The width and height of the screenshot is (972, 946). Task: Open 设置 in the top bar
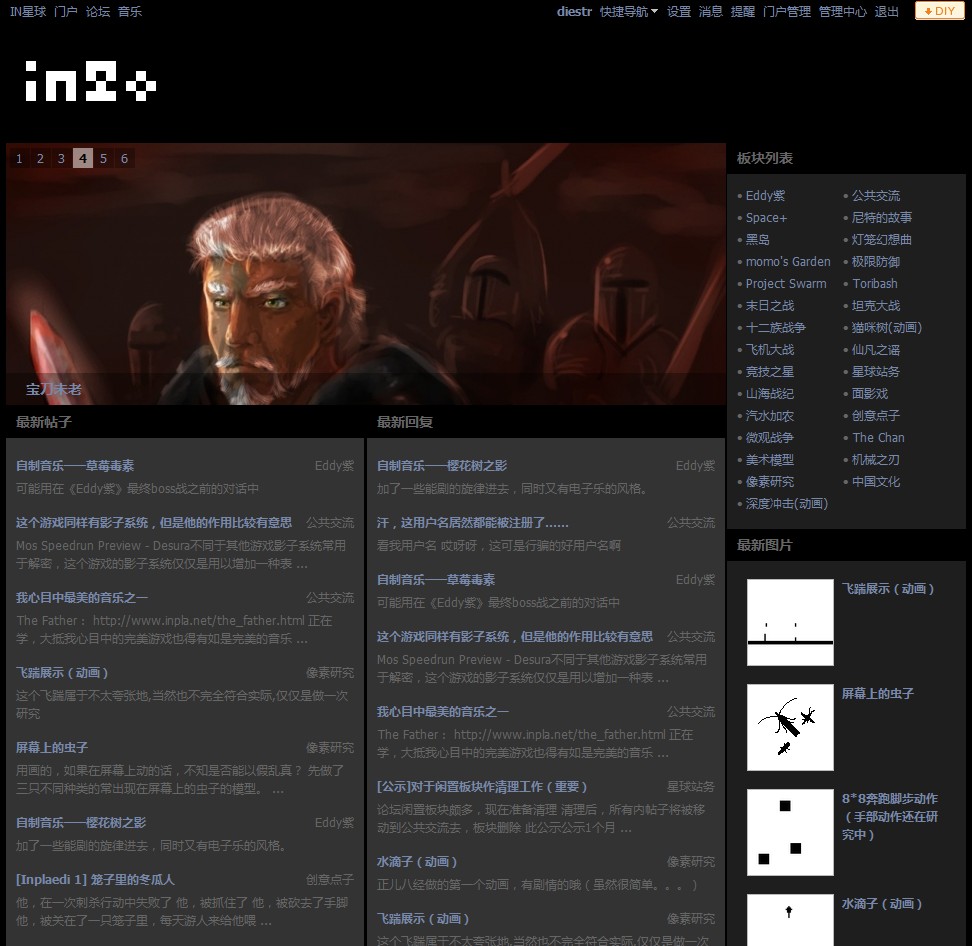pyautogui.click(x=679, y=11)
